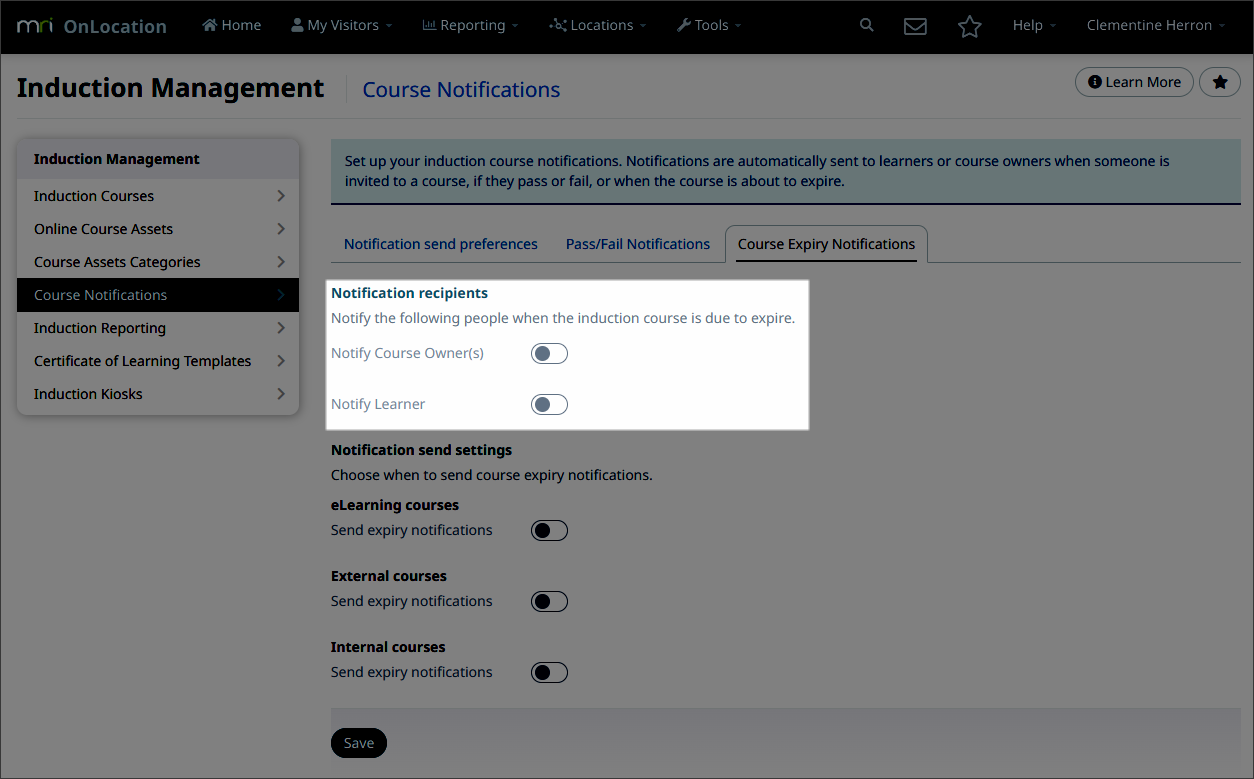Enable expiry notifications for eLearning courses

pos(549,530)
